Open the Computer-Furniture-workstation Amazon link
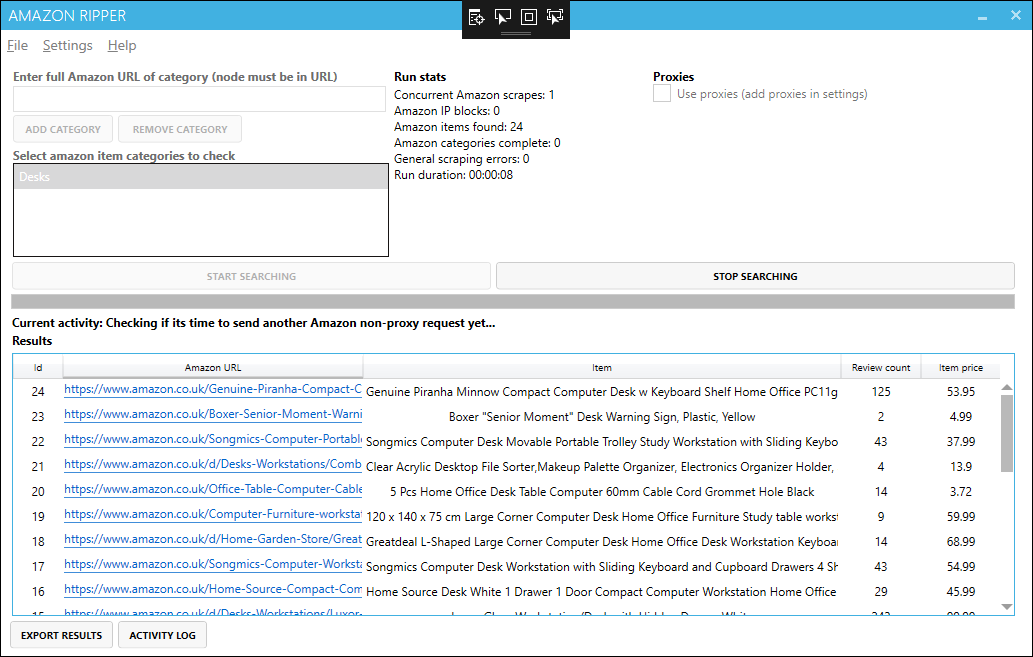Viewport: 1033px width, 657px height. click(x=213, y=514)
